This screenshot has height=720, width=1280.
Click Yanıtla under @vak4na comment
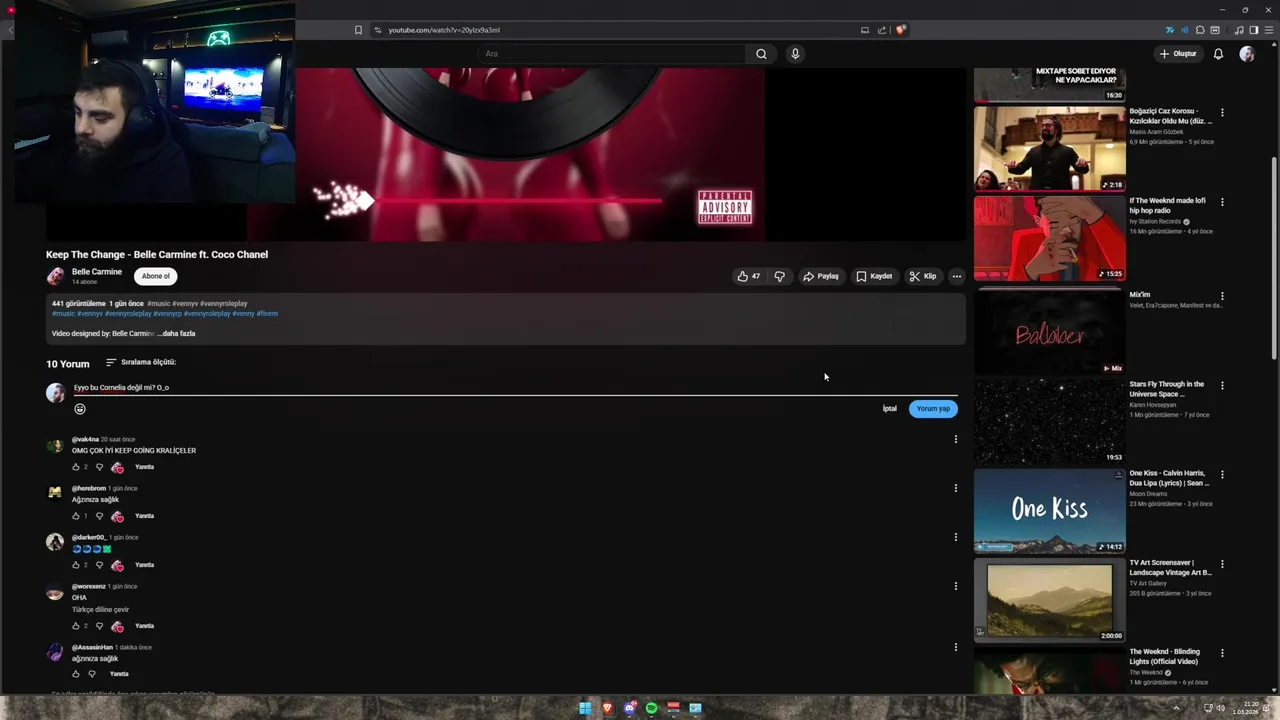pos(145,467)
